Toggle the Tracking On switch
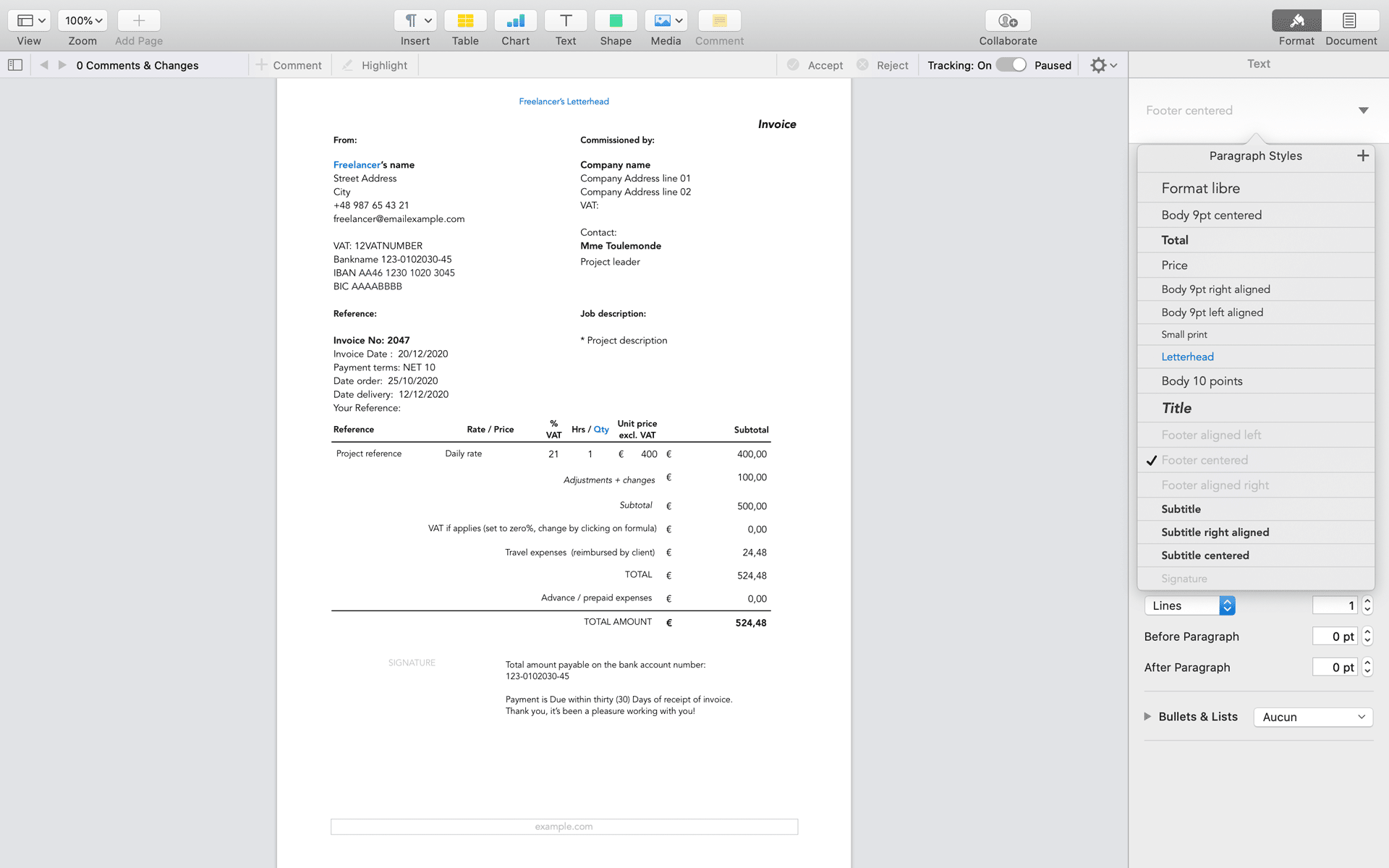This screenshot has height=868, width=1389. coord(1011,65)
